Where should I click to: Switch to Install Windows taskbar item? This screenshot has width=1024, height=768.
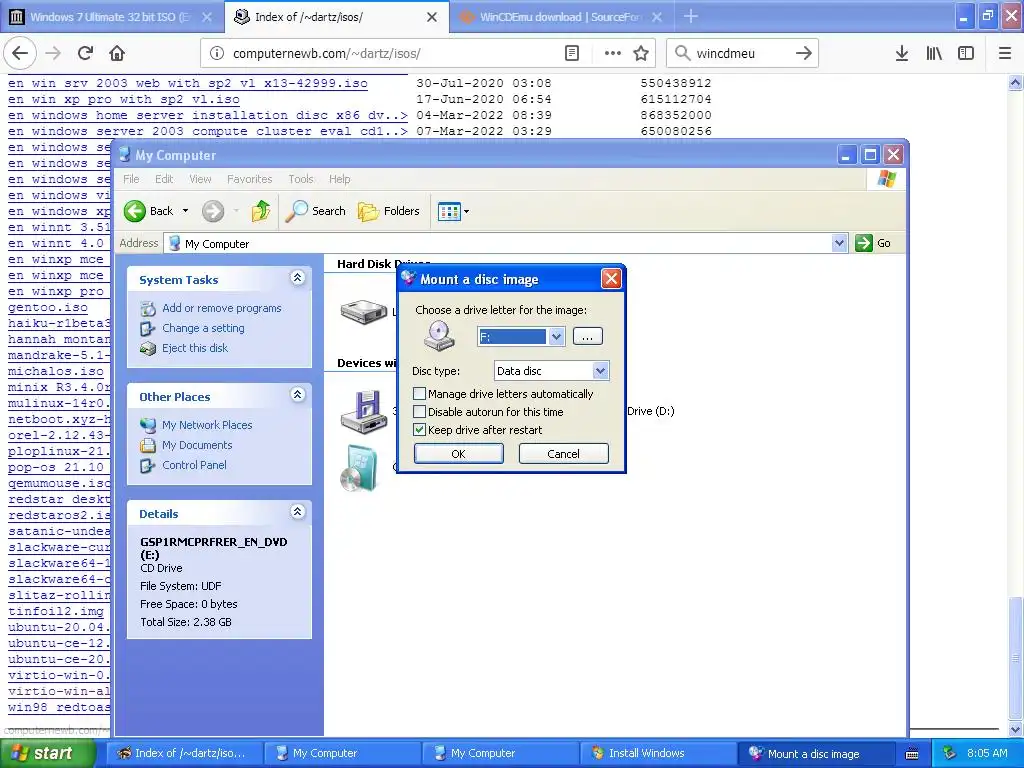[658, 753]
